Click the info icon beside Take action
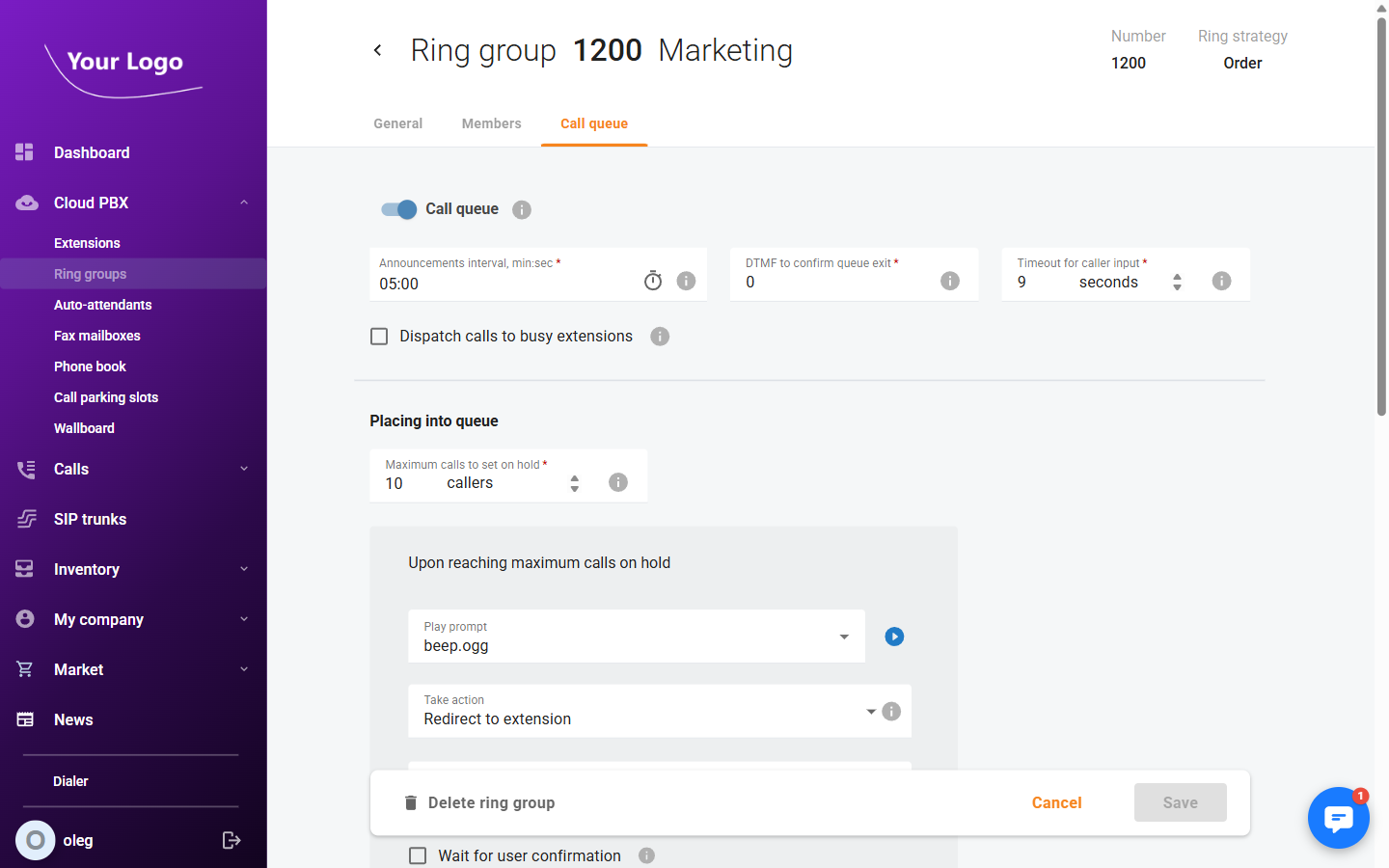1389x868 pixels. click(891, 711)
